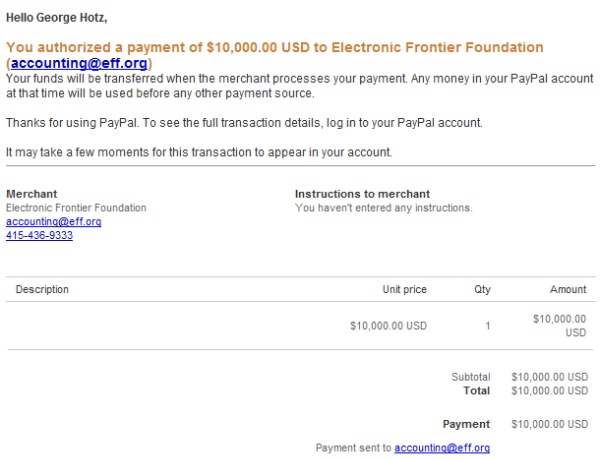
Task: Select the bold 'Merchant' section heading
Action: 31,194
